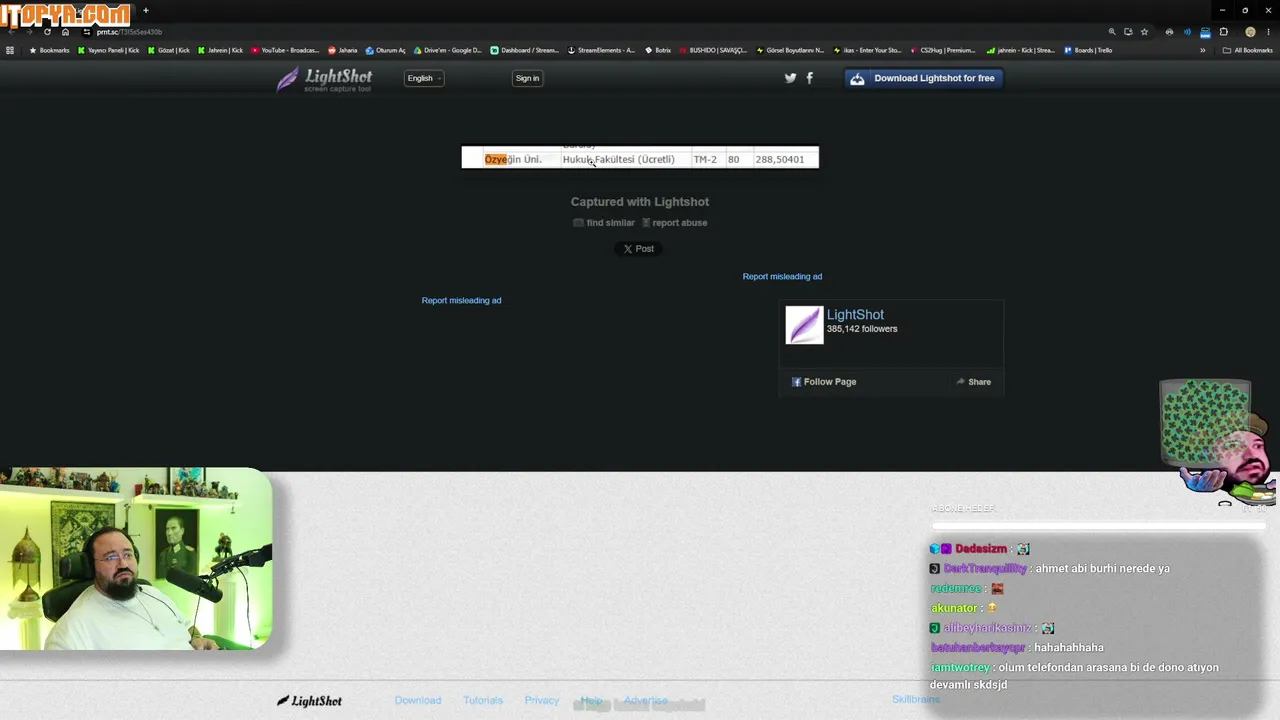1280x720 pixels.
Task: Open the YouTube - Broadcast bookmark
Action: tap(286, 50)
